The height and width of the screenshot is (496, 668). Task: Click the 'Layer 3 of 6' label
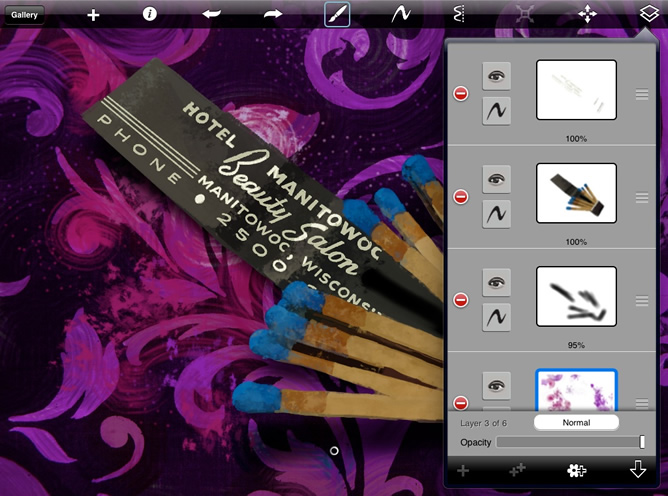484,423
